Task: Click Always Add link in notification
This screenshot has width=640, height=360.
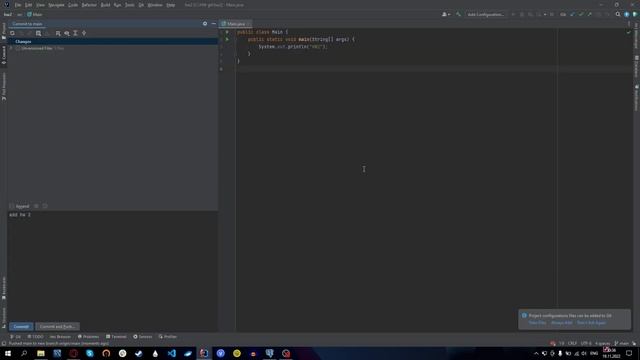Action: point(562,323)
